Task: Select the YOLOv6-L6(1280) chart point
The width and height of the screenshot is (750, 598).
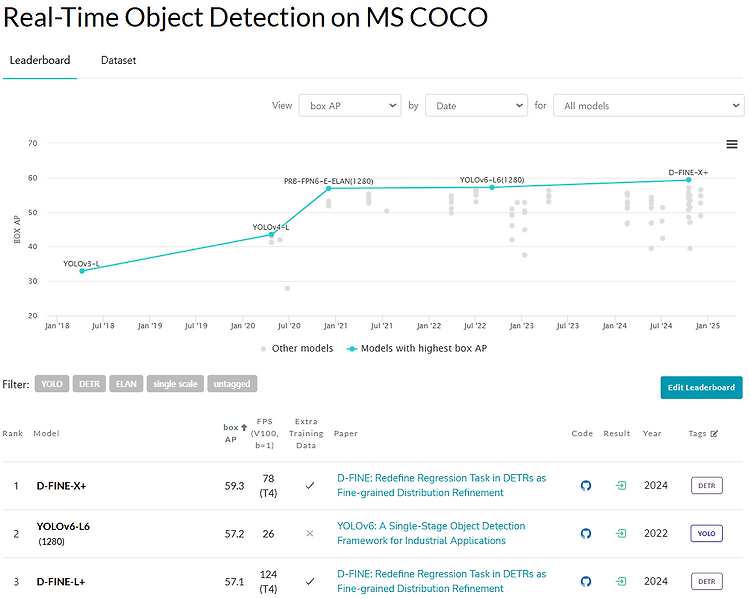Action: click(x=492, y=188)
